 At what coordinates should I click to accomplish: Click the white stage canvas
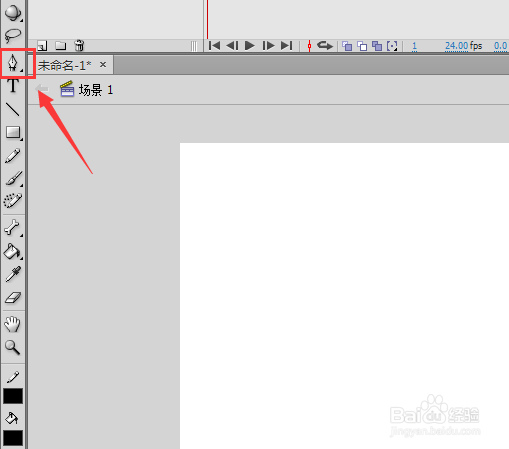click(344, 296)
